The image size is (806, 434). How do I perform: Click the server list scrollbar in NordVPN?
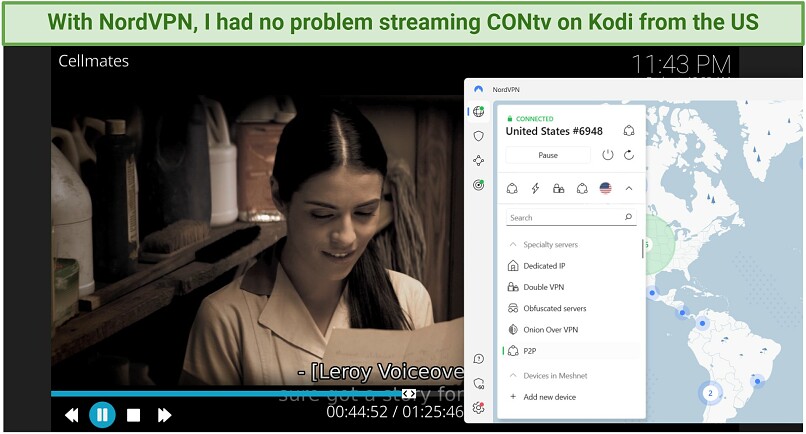point(643,248)
